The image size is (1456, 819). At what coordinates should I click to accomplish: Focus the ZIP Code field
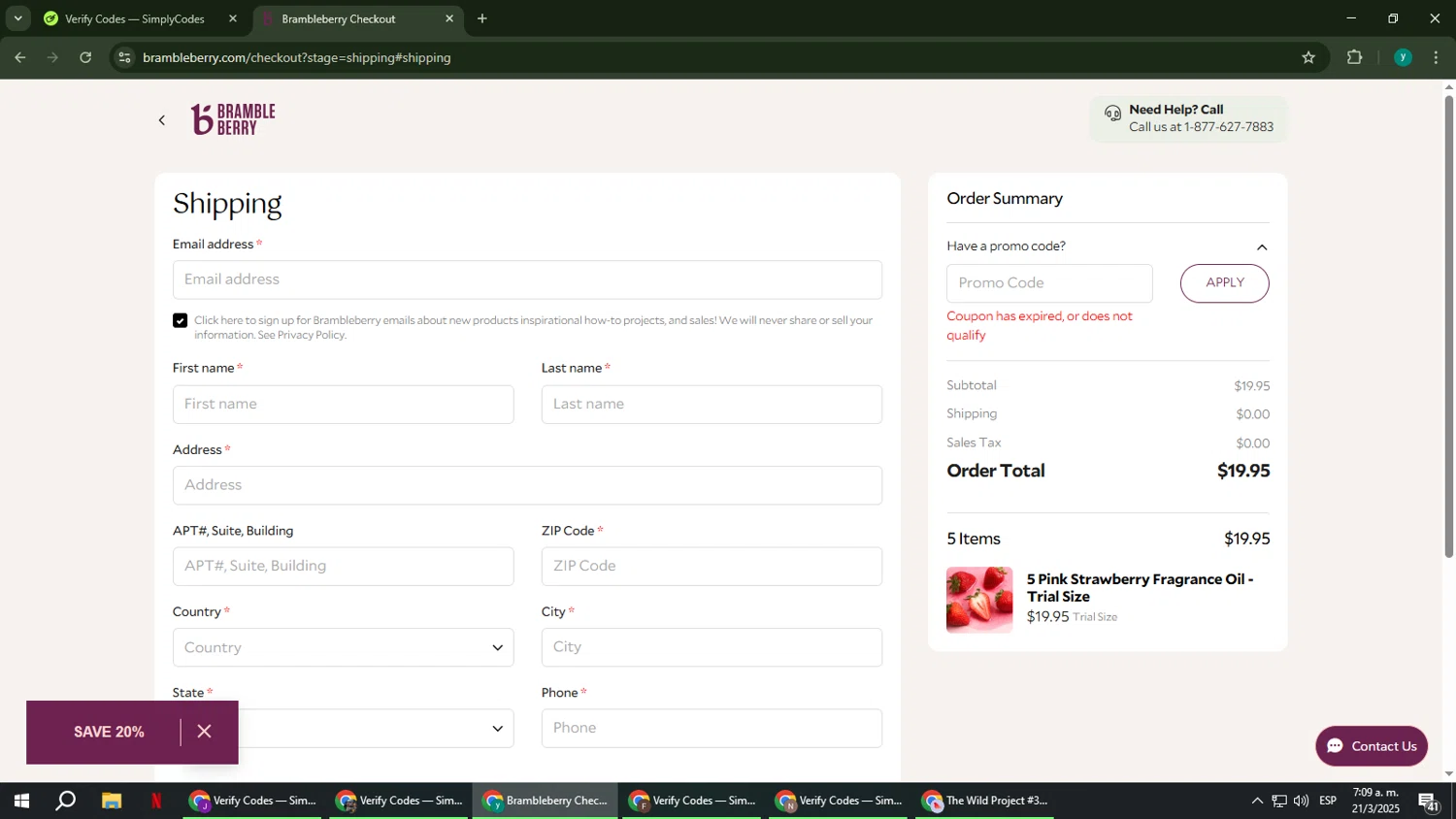tap(711, 566)
